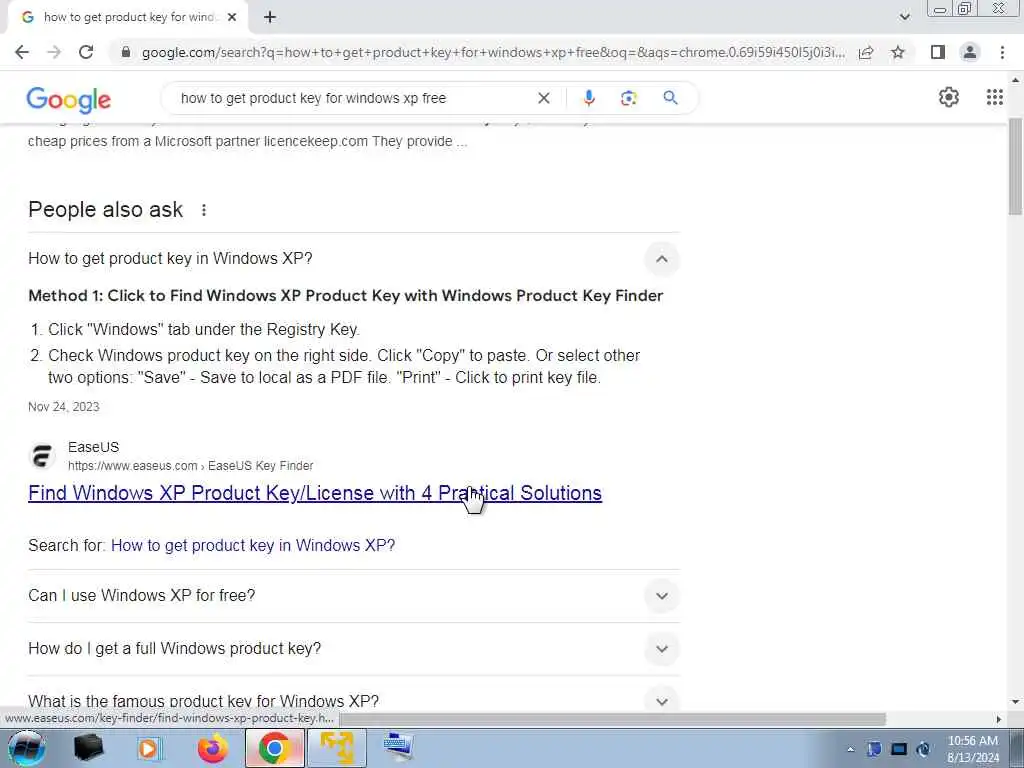Open Chrome side panel
Screen dimensions: 1024x768
click(938, 52)
